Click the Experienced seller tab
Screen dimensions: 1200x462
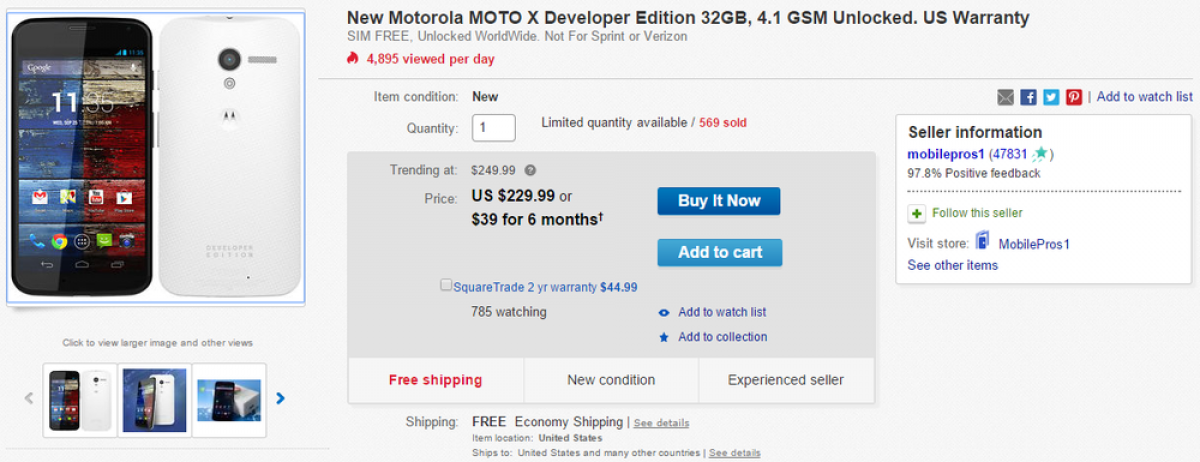[x=785, y=380]
